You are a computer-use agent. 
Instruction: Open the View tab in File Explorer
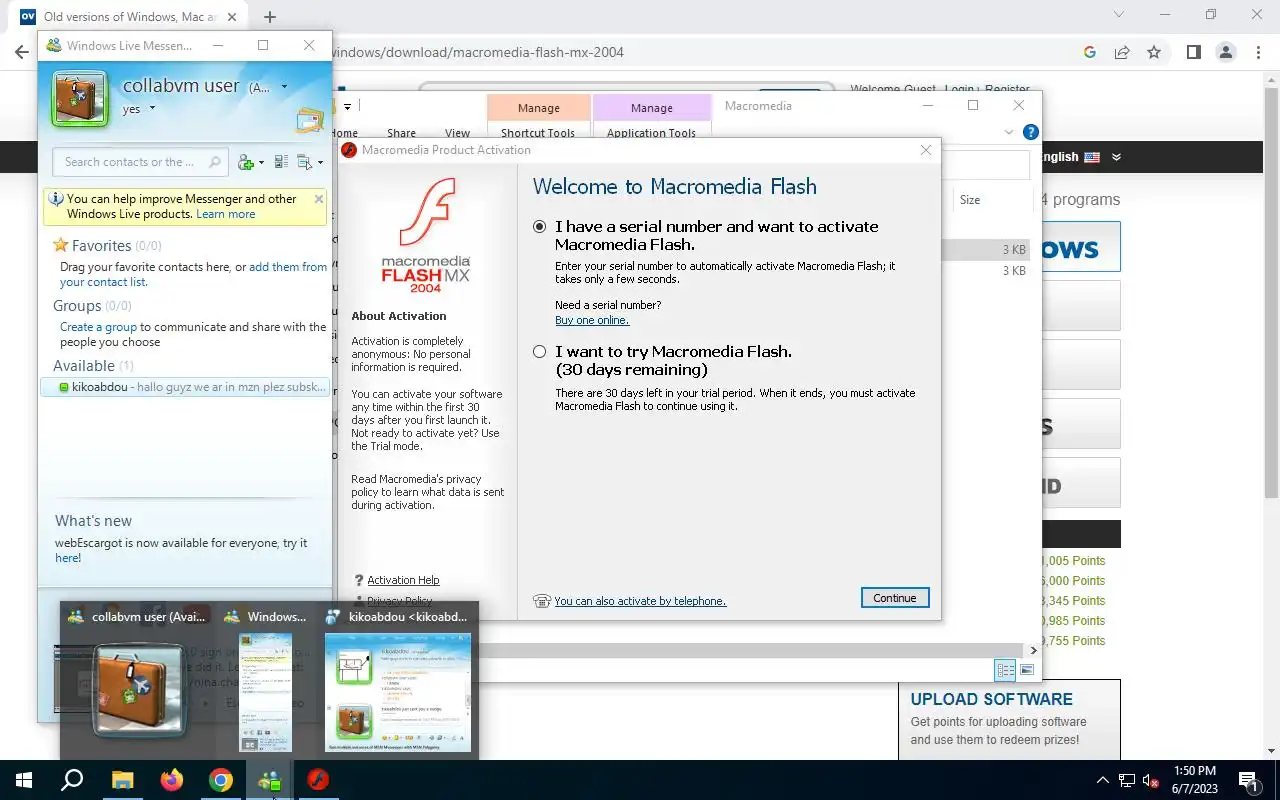pyautogui.click(x=457, y=132)
